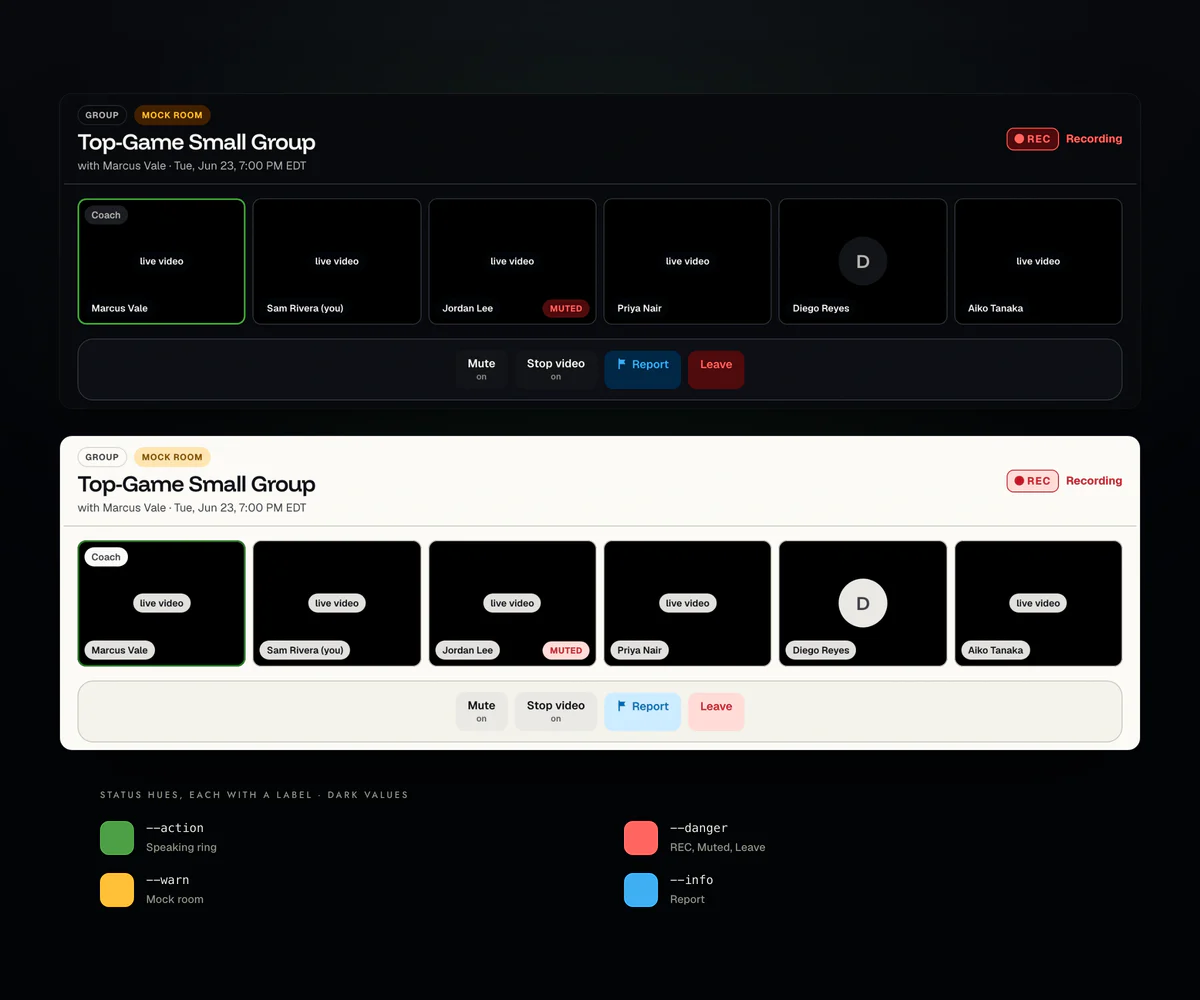Click Diego Reyes' D avatar in light panel
Image resolution: width=1200 pixels, height=1000 pixels.
863,603
